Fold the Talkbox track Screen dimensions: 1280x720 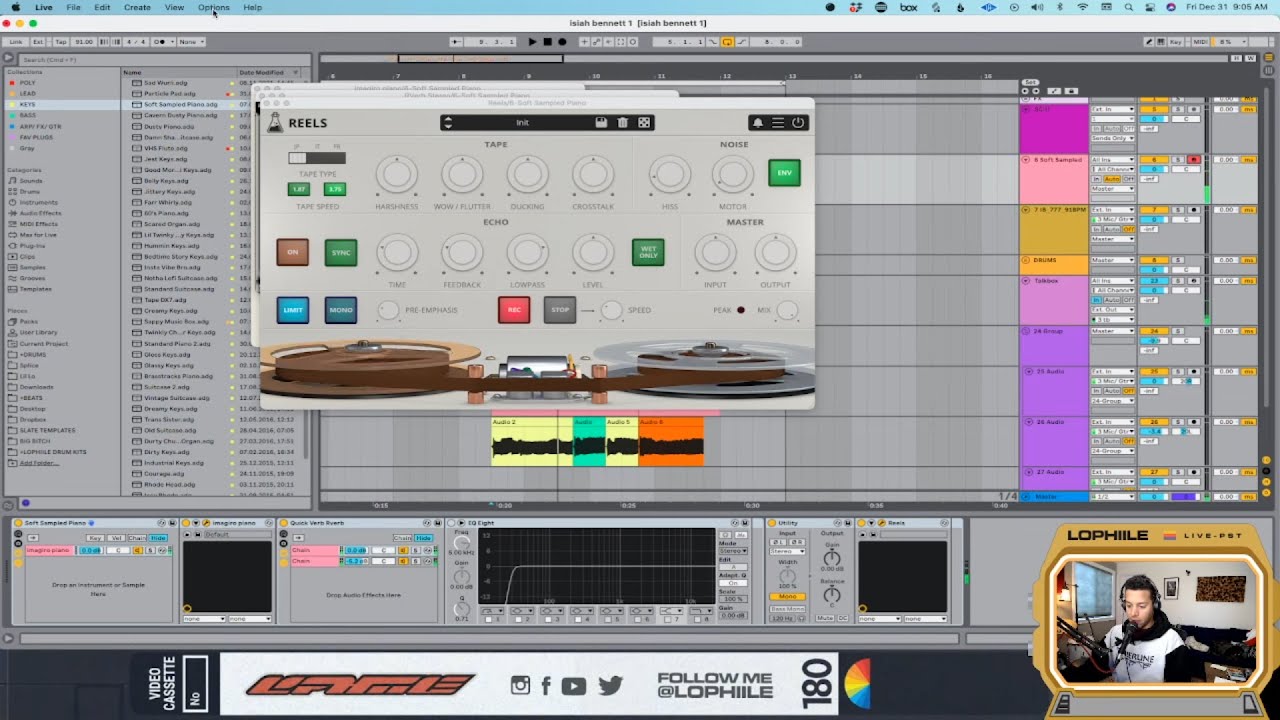pos(1025,281)
